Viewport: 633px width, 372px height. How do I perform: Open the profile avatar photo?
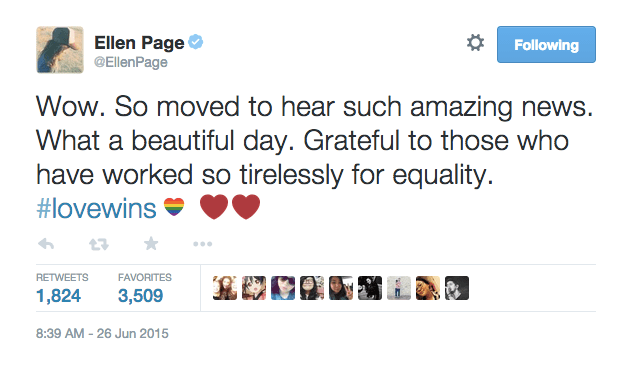pyautogui.click(x=60, y=50)
